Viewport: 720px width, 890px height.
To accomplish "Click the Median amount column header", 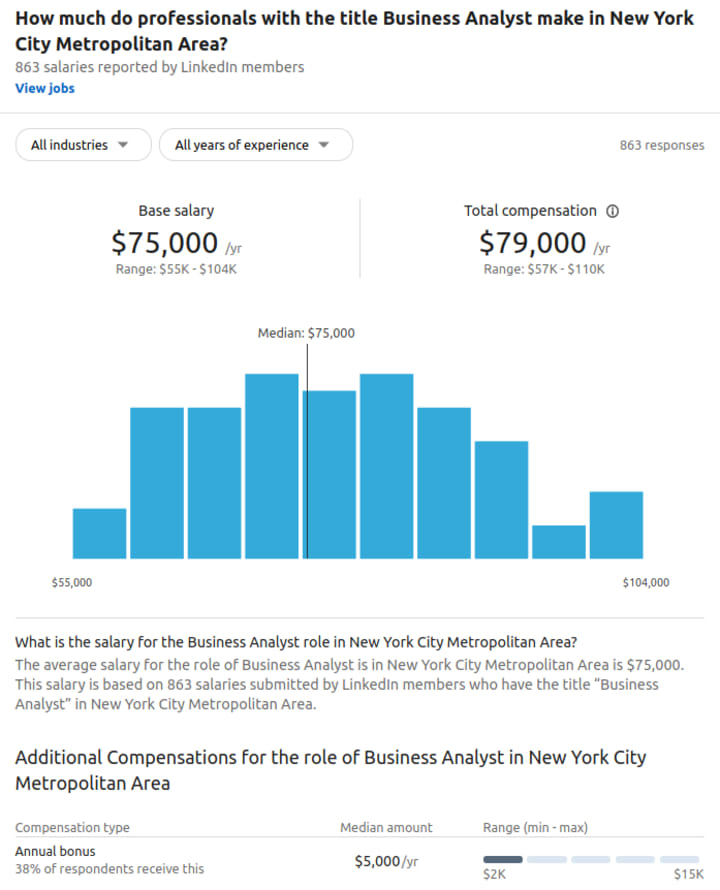I will coord(386,827).
